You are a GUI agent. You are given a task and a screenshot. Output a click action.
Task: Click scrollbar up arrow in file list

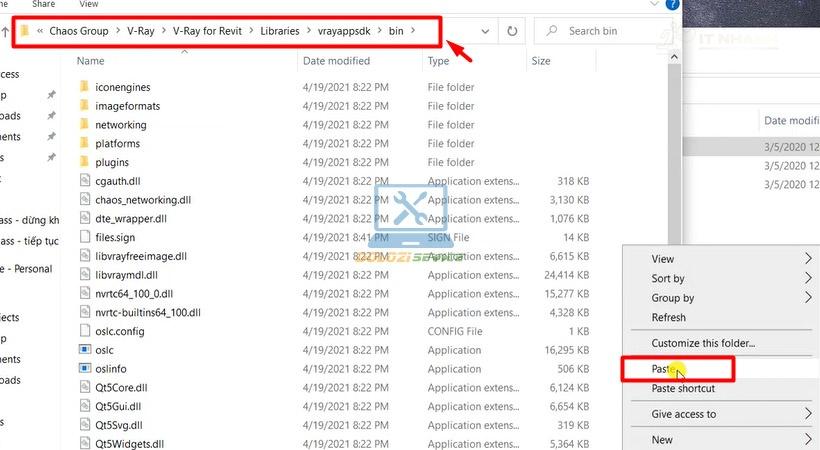tap(675, 57)
